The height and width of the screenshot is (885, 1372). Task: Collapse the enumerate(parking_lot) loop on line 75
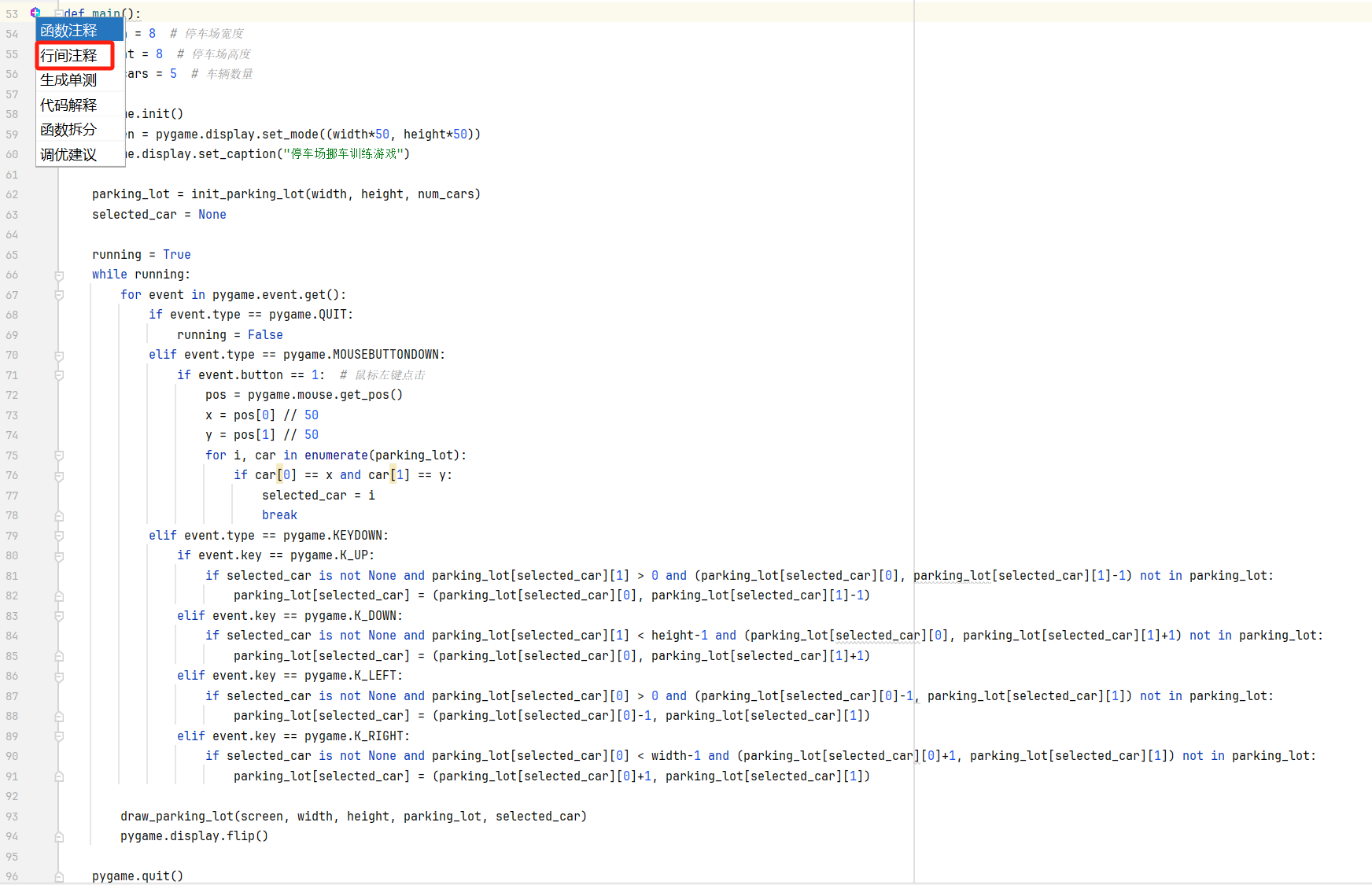click(59, 455)
